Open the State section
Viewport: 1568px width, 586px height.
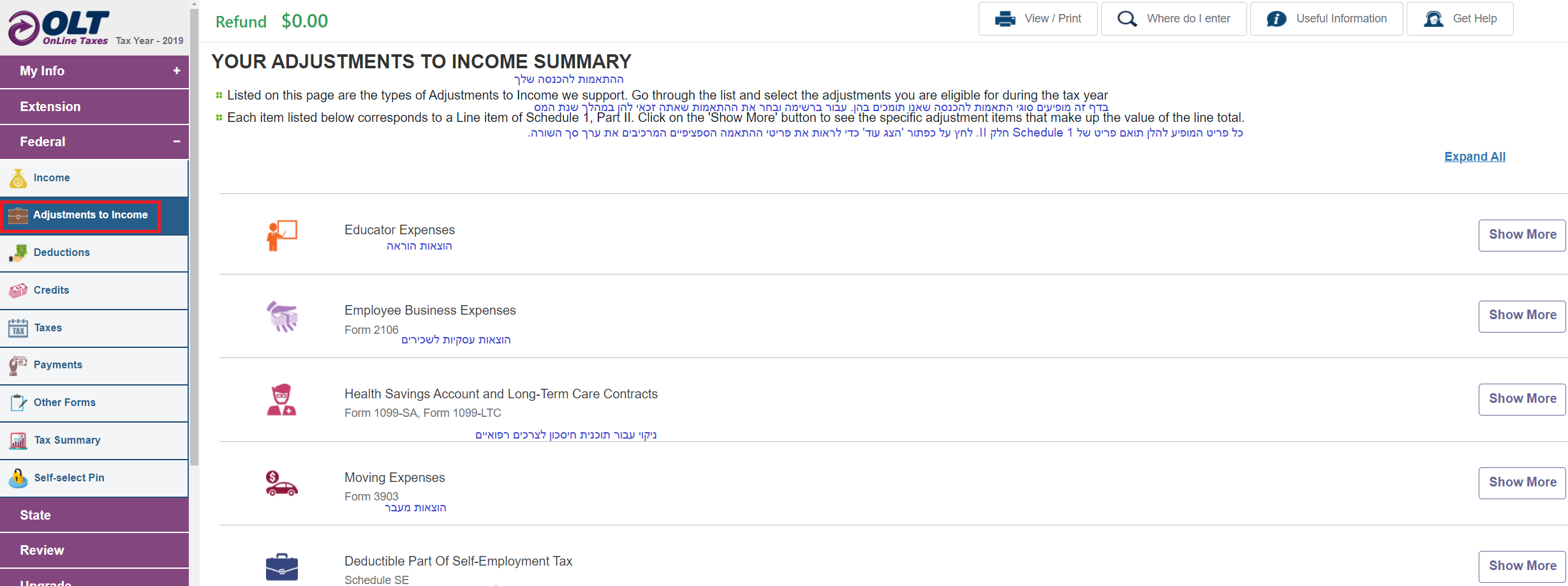pos(94,515)
